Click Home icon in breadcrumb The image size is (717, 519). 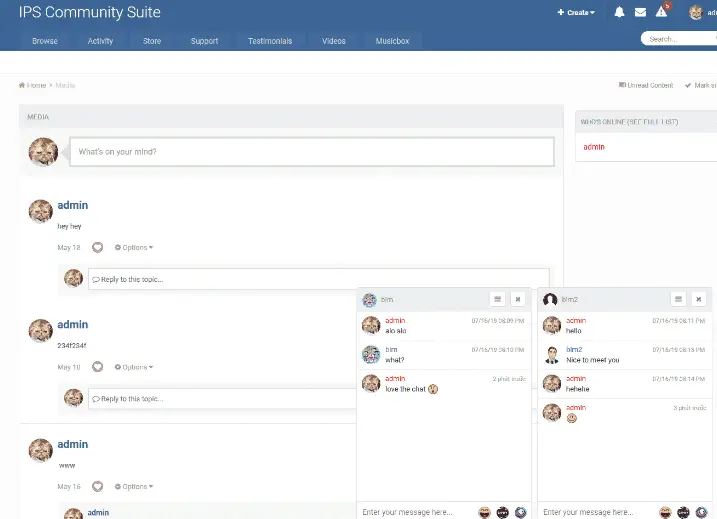click(23, 85)
